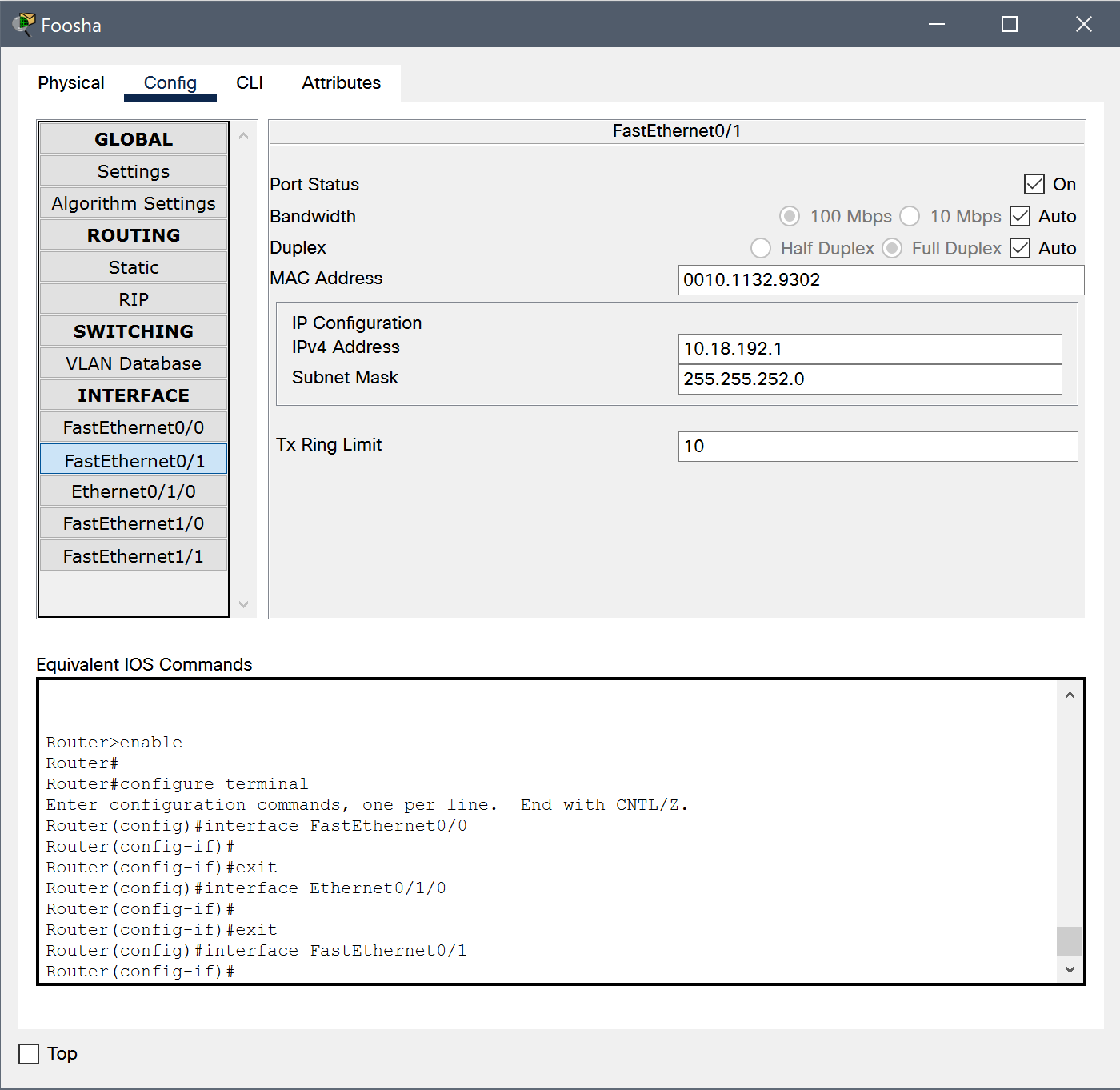Click the ROUTING section header
Image resolution: width=1120 pixels, height=1090 pixels.
click(x=134, y=235)
